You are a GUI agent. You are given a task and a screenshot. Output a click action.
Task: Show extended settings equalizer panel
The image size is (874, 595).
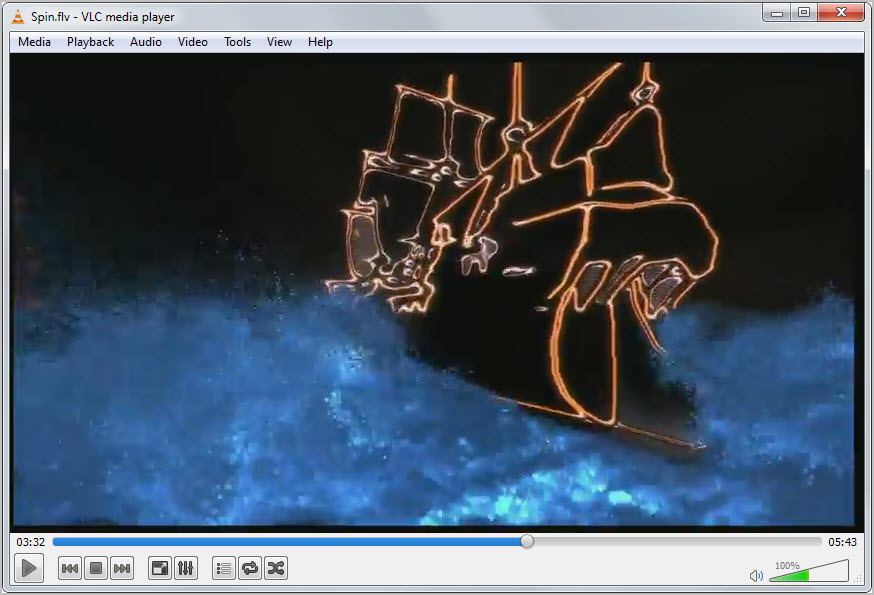[x=186, y=568]
